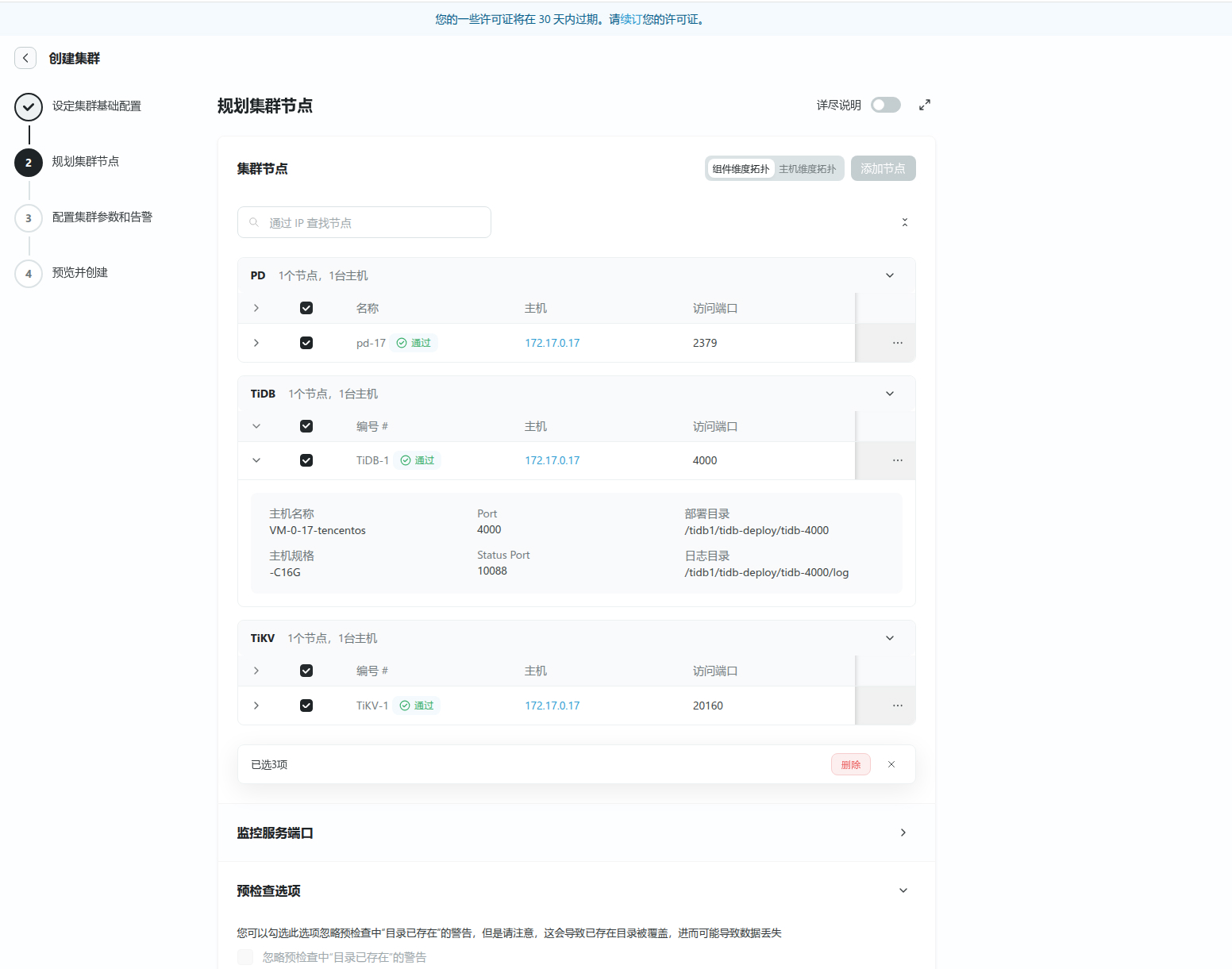Click step 2 circle for 规划集群节点
Viewport: 1232px width, 969px height.
click(x=29, y=162)
